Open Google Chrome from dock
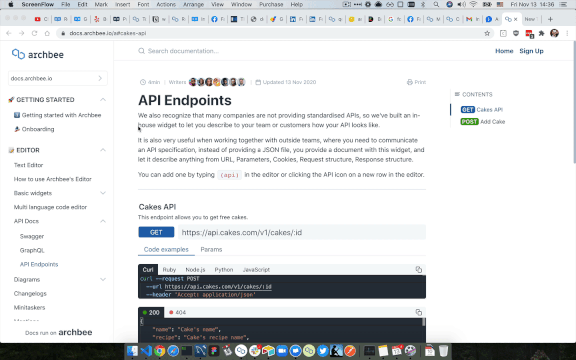Image resolution: width=576 pixels, height=360 pixels. click(159, 351)
